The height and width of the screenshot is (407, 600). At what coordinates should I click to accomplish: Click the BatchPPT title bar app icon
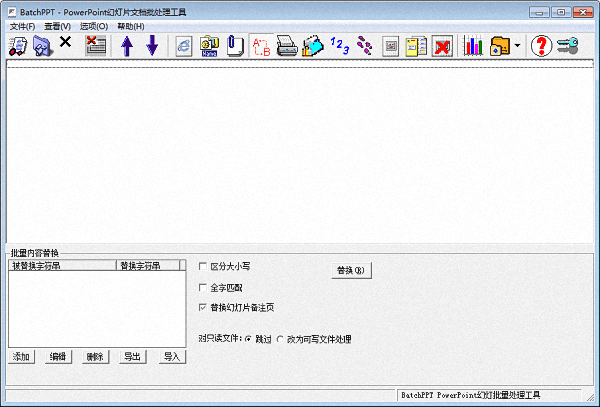12,12
